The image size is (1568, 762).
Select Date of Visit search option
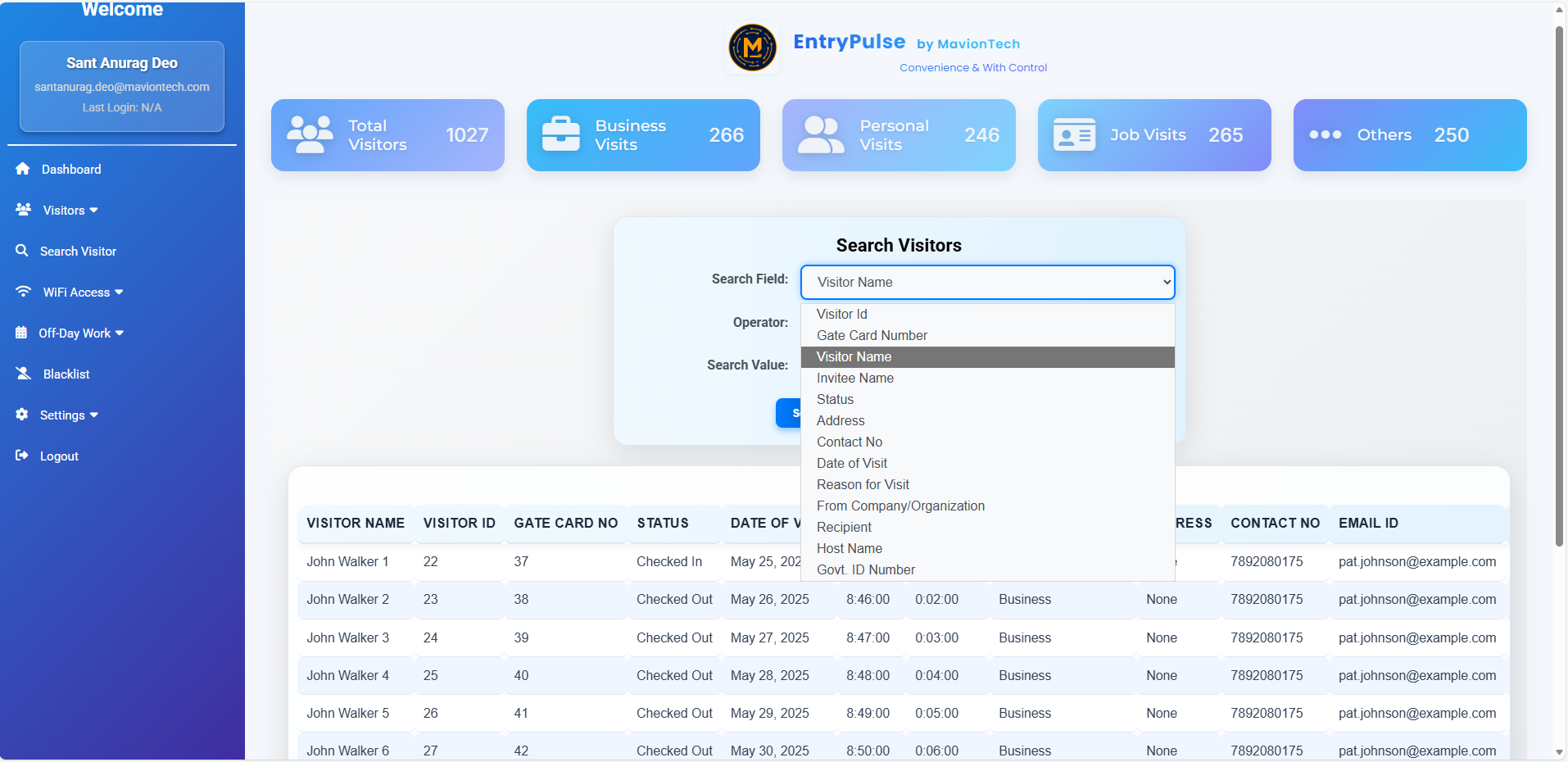pyautogui.click(x=851, y=463)
